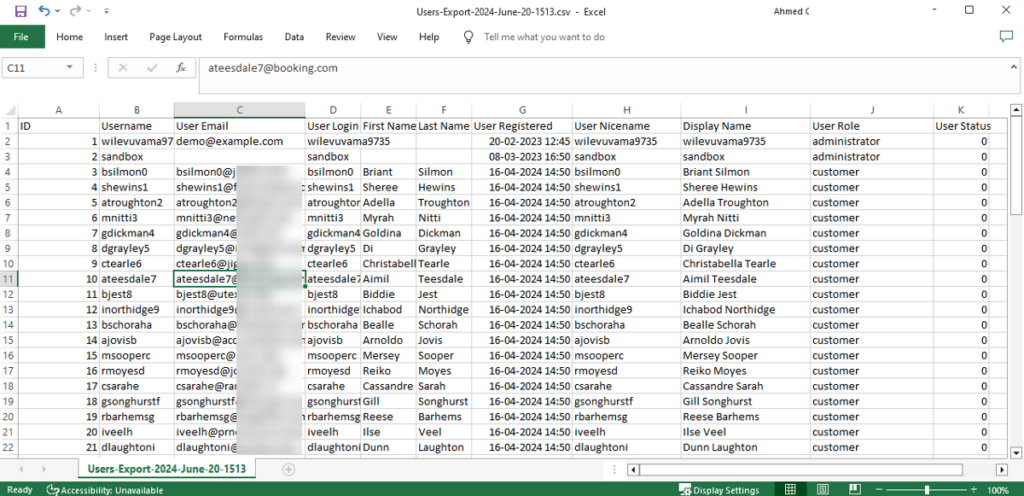Click Display Name cell 'Ilse Veel'
The width and height of the screenshot is (1024, 496).
coord(745,432)
